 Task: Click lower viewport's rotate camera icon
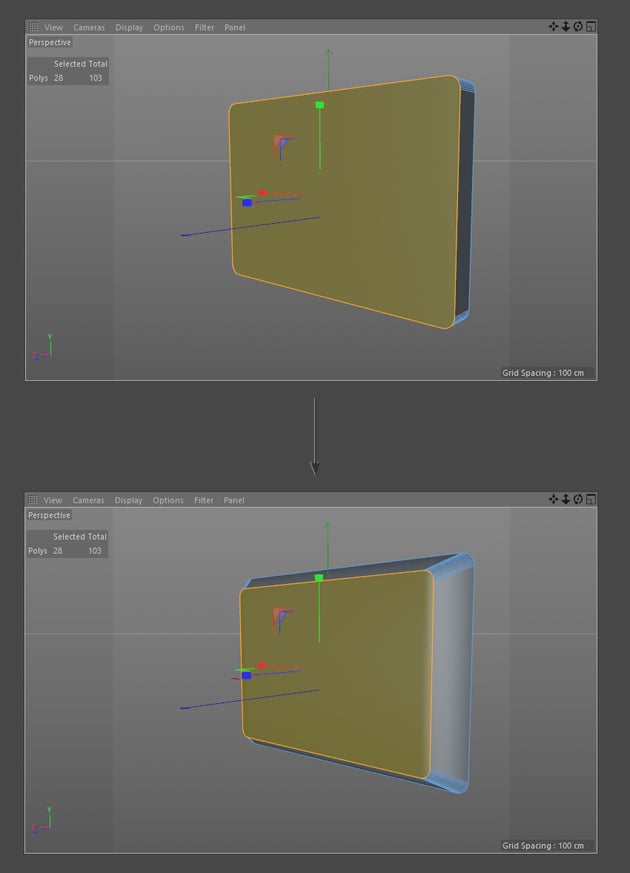coord(578,499)
